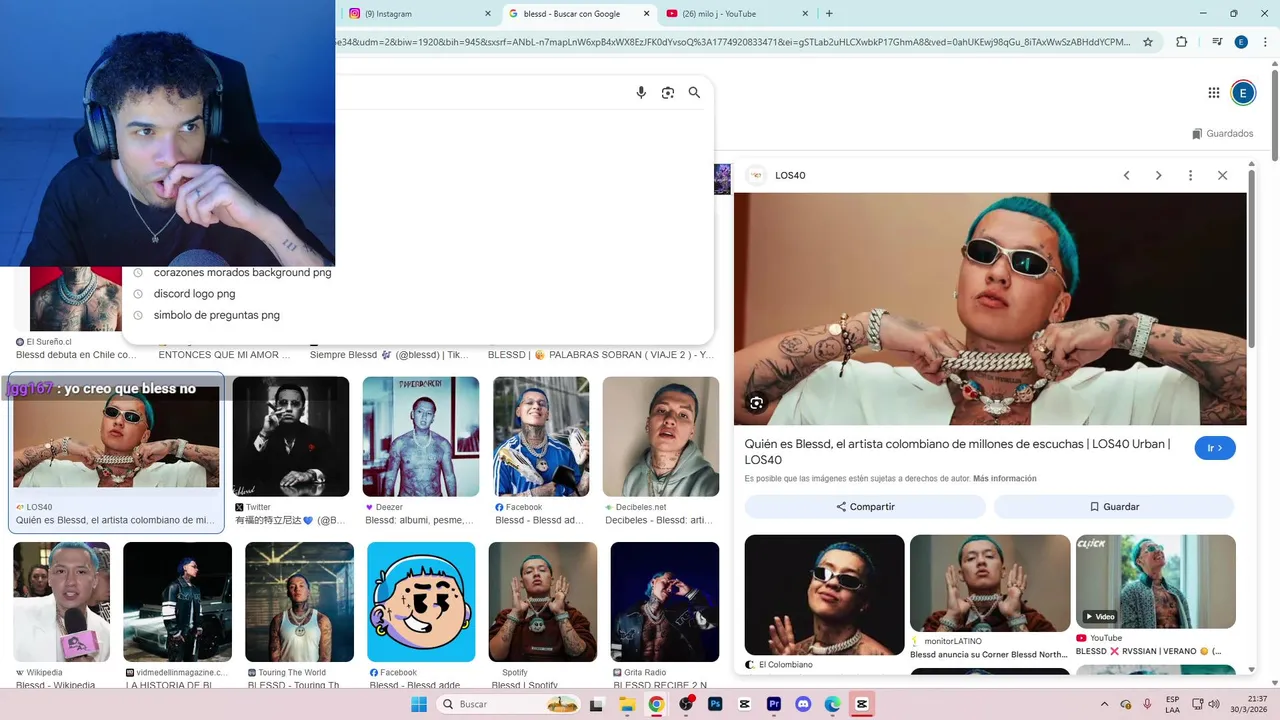Select 'simbolo de preguntas png' suggestion
Viewport: 1280px width, 720px height.
coord(216,315)
